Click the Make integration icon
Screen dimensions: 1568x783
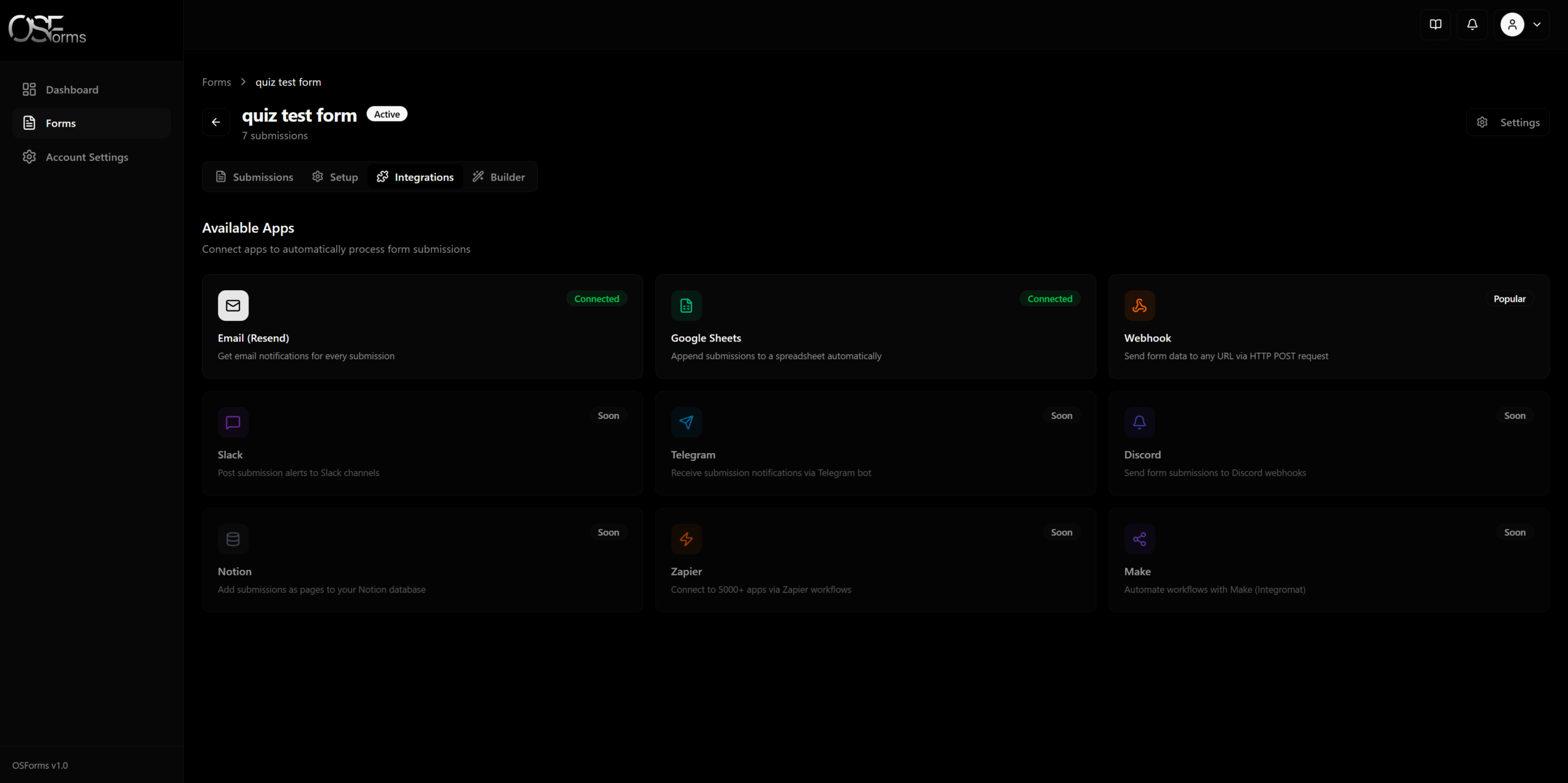1139,539
